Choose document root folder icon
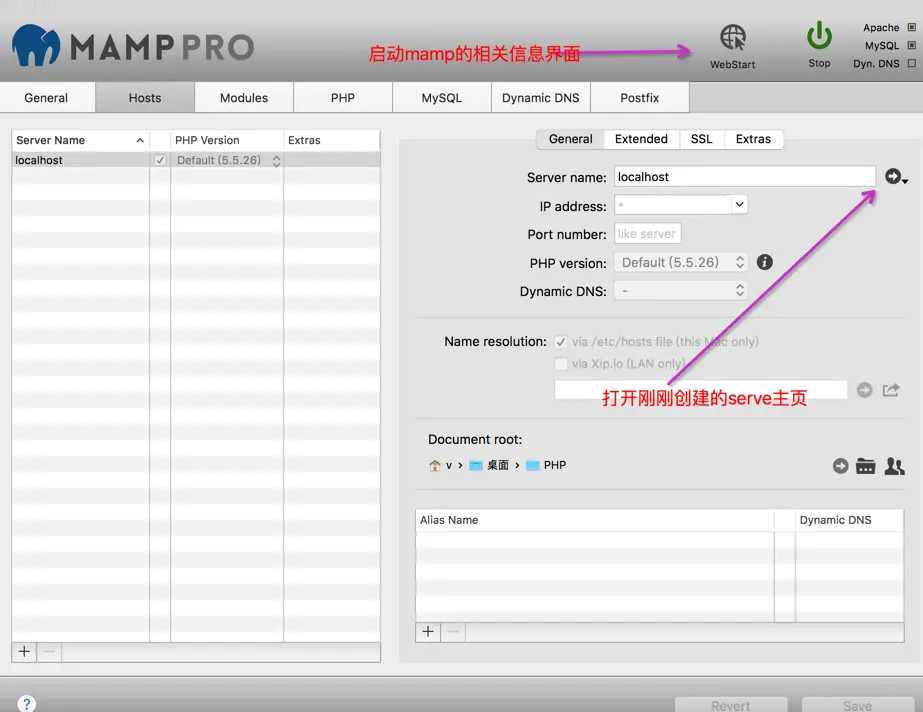Viewport: 923px width, 712px height. pos(865,466)
